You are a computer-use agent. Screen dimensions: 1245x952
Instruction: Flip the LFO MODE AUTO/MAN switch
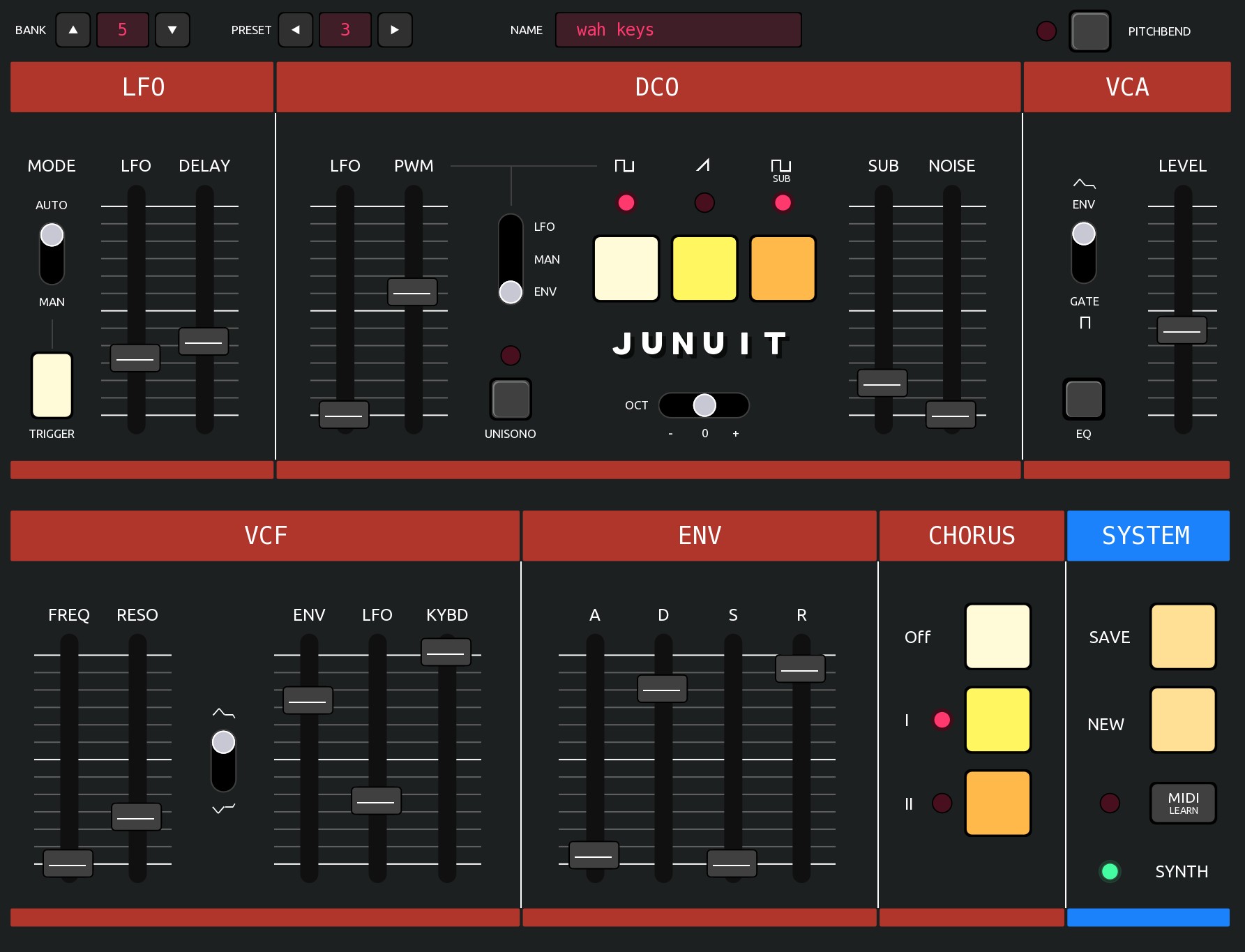click(x=52, y=254)
